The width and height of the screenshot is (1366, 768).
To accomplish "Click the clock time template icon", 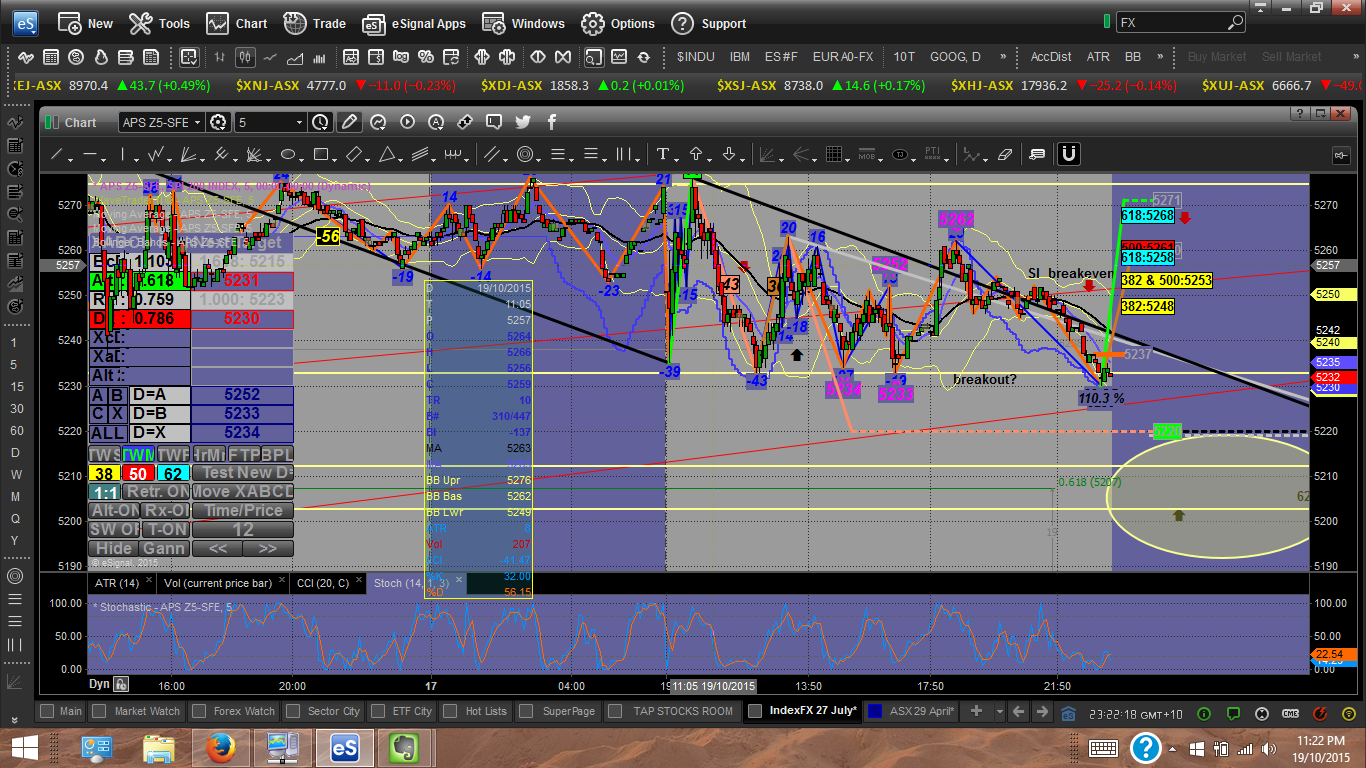I will (320, 122).
